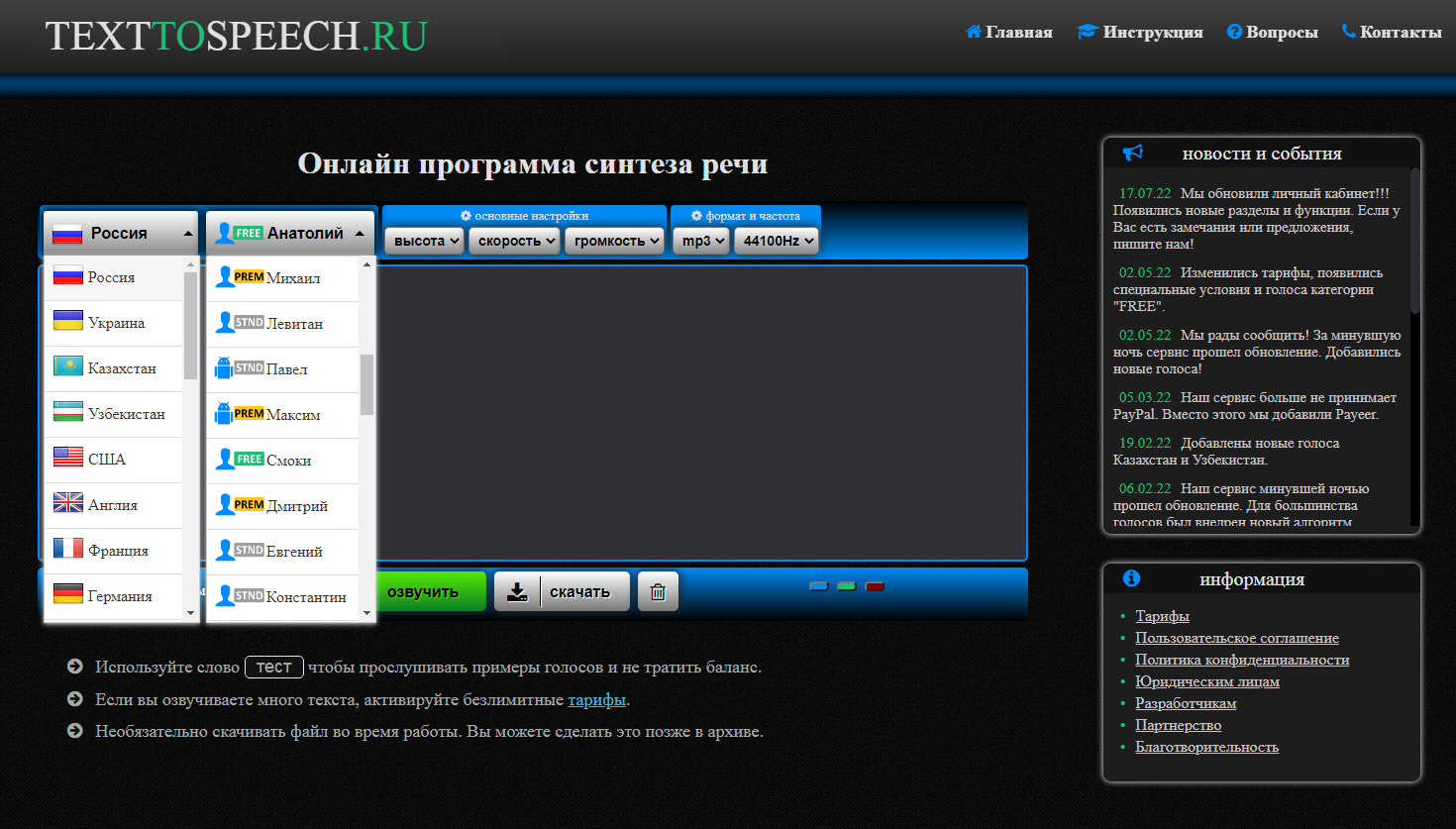
Task: Click the trash delete button
Action: click(x=658, y=591)
